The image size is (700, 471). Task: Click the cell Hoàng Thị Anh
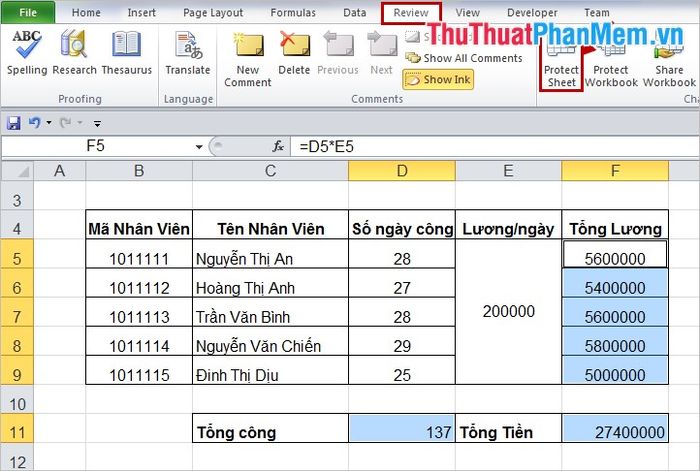coord(271,283)
